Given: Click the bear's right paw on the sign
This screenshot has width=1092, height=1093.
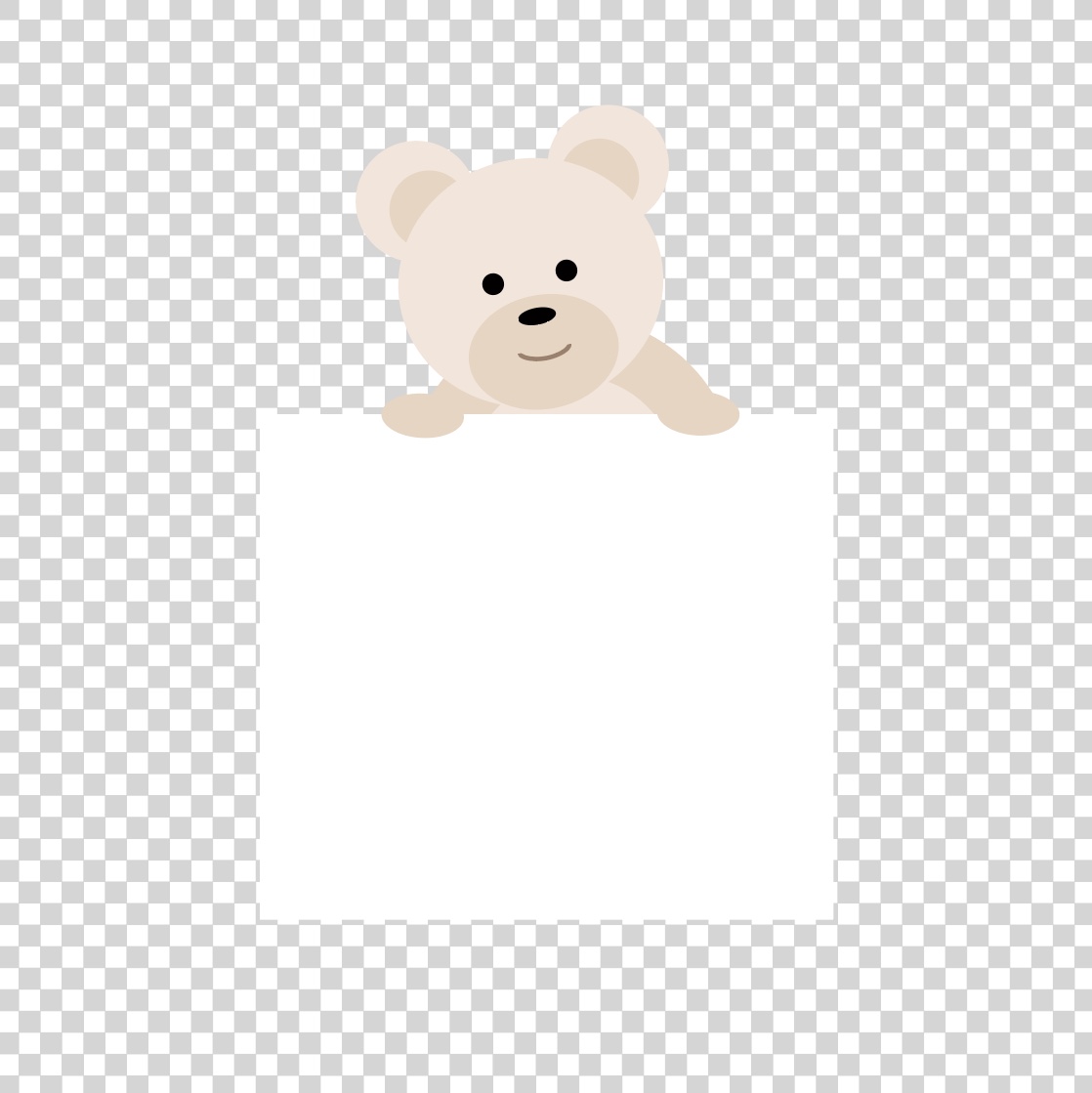Looking at the screenshot, I should tap(699, 415).
